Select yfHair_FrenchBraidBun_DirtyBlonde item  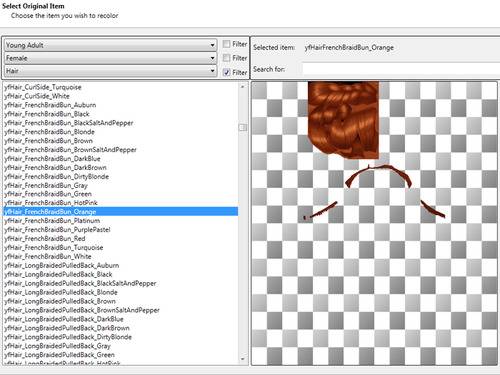click(56, 176)
